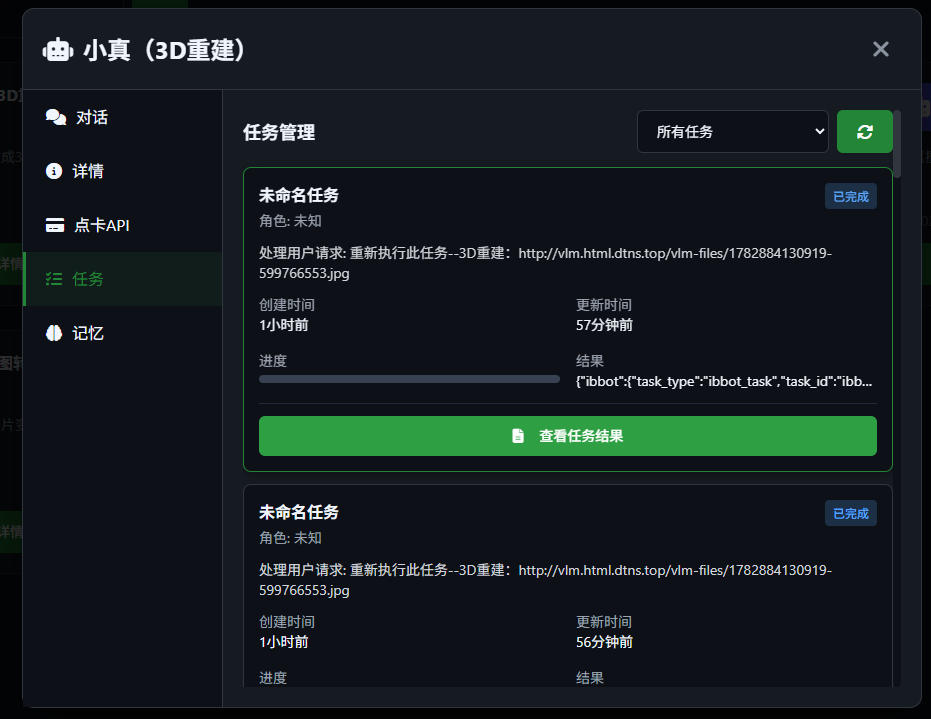Image resolution: width=931 pixels, height=719 pixels.
Task: Select the 任务 tab
Action: [122, 279]
